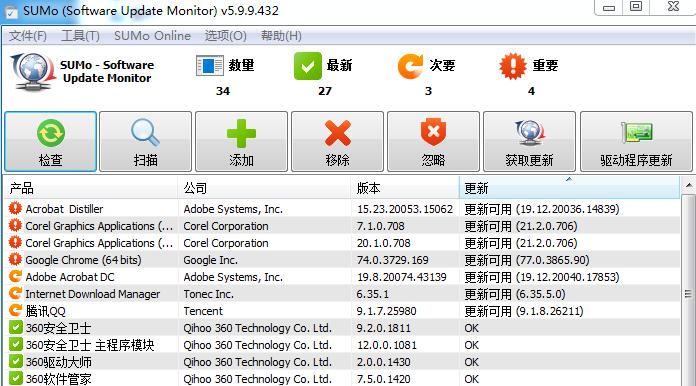Click the 扫描 (Scan) magnifier button
The width and height of the screenshot is (696, 386).
(146, 142)
